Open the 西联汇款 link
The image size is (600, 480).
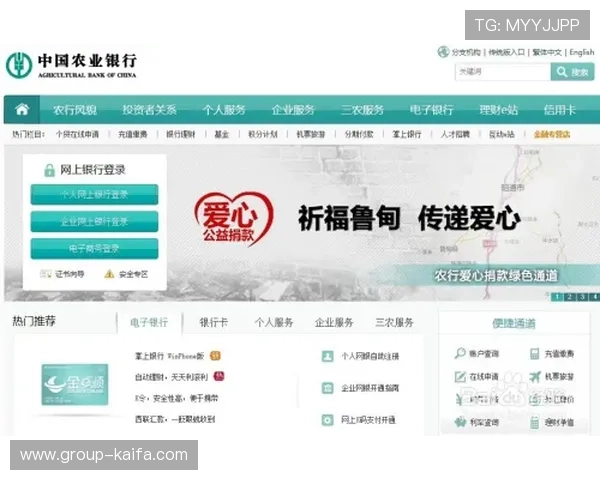(175, 419)
